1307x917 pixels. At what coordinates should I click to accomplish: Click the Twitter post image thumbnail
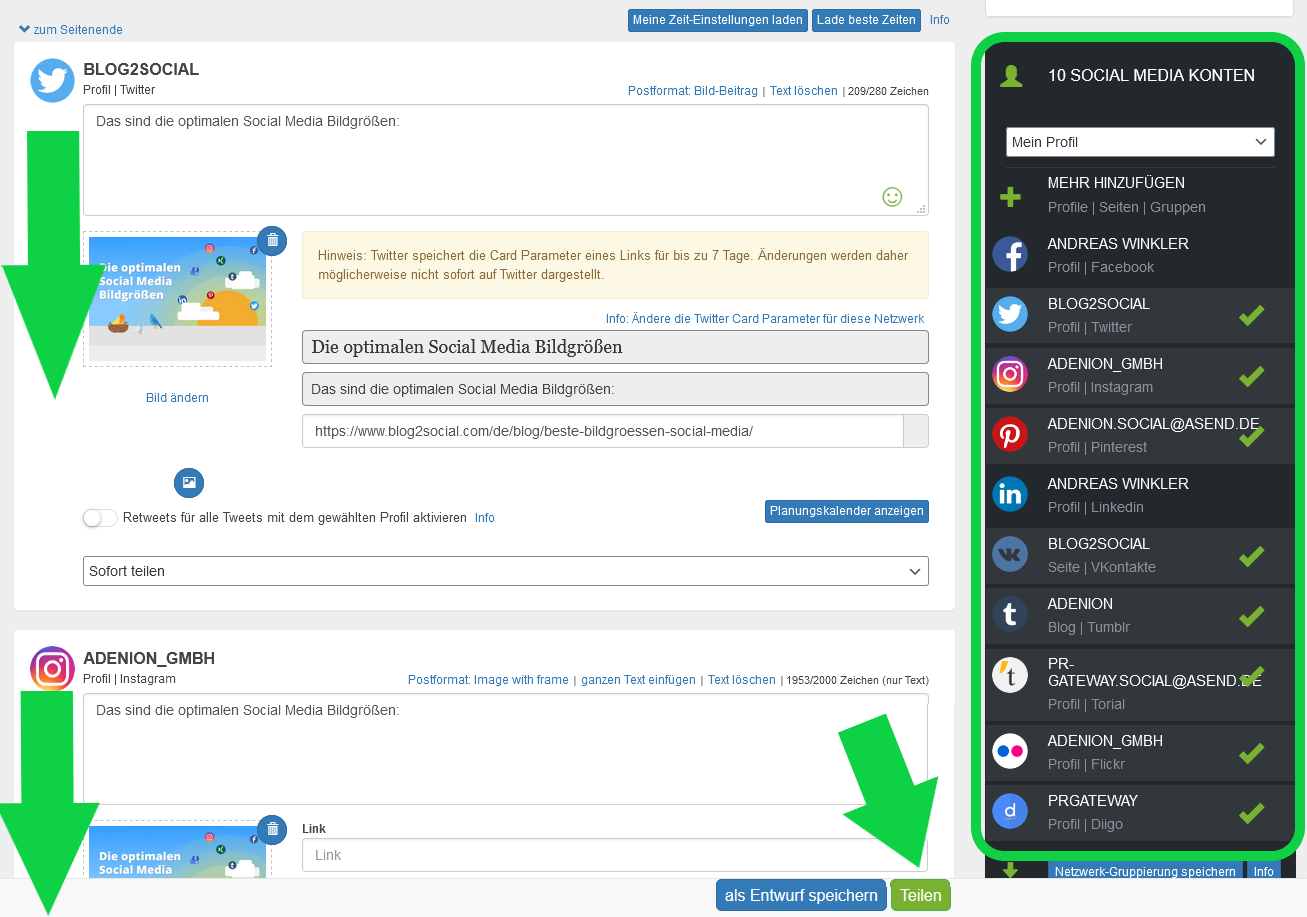[x=177, y=298]
